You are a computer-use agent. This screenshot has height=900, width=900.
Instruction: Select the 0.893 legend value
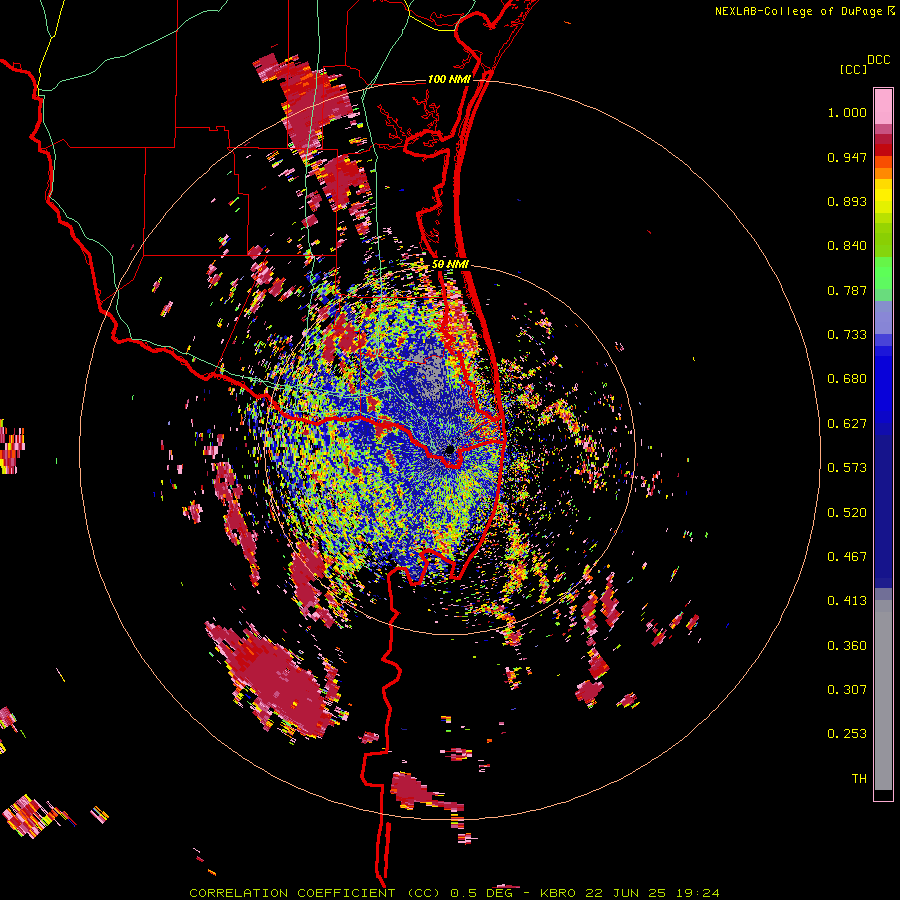(x=847, y=201)
